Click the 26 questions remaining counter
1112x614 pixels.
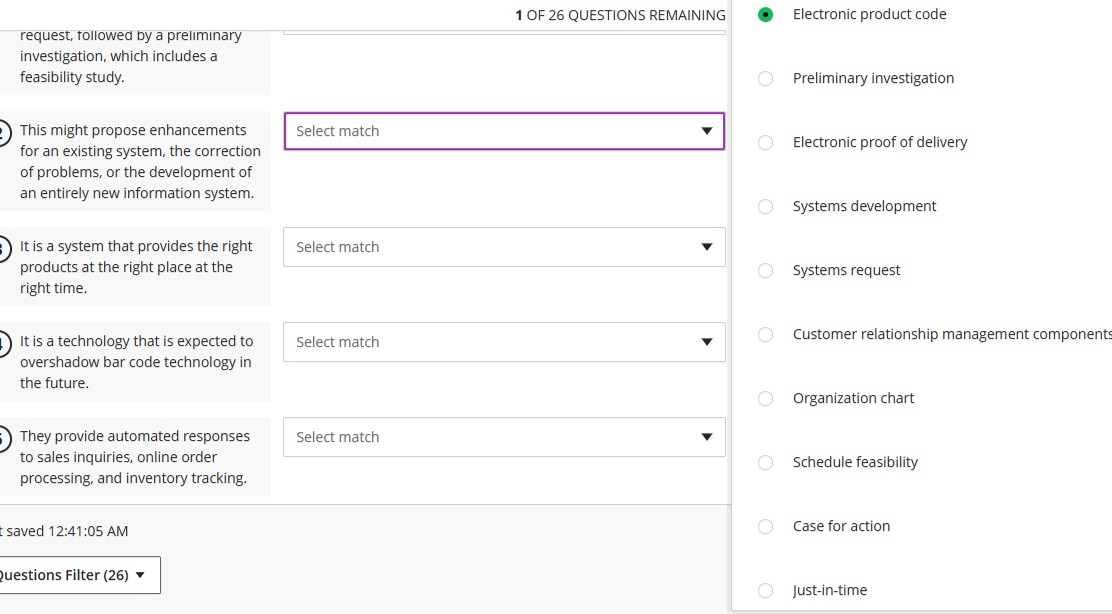[621, 15]
